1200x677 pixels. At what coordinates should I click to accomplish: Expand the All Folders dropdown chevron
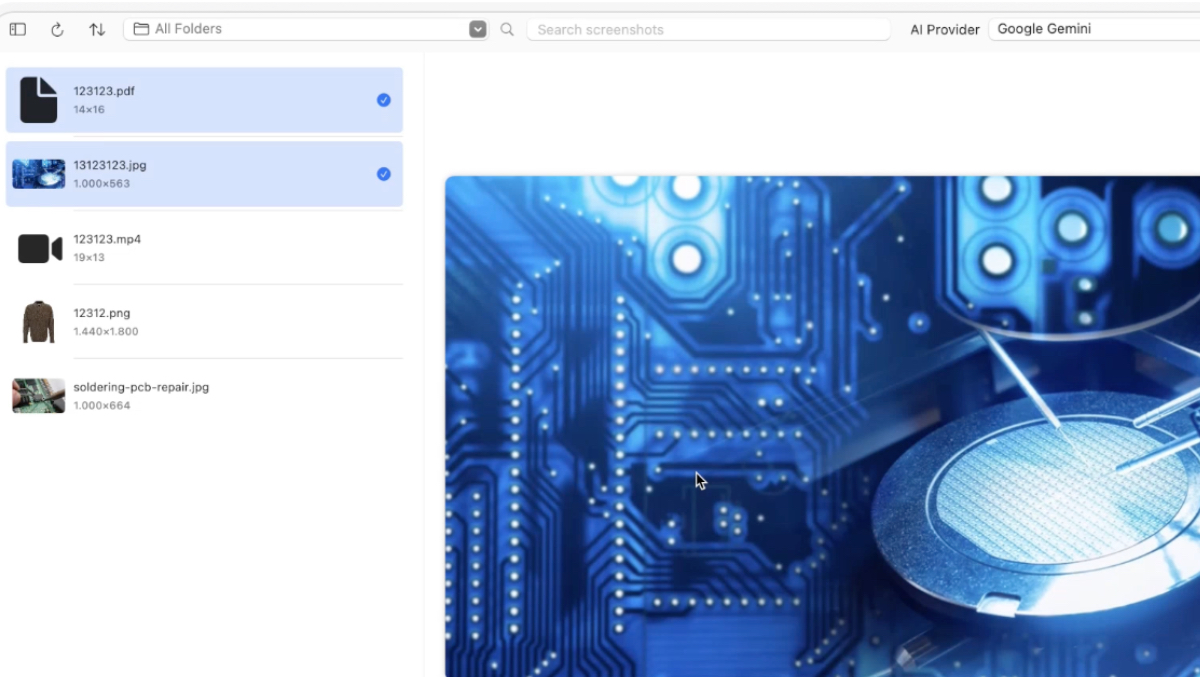pyautogui.click(x=477, y=29)
